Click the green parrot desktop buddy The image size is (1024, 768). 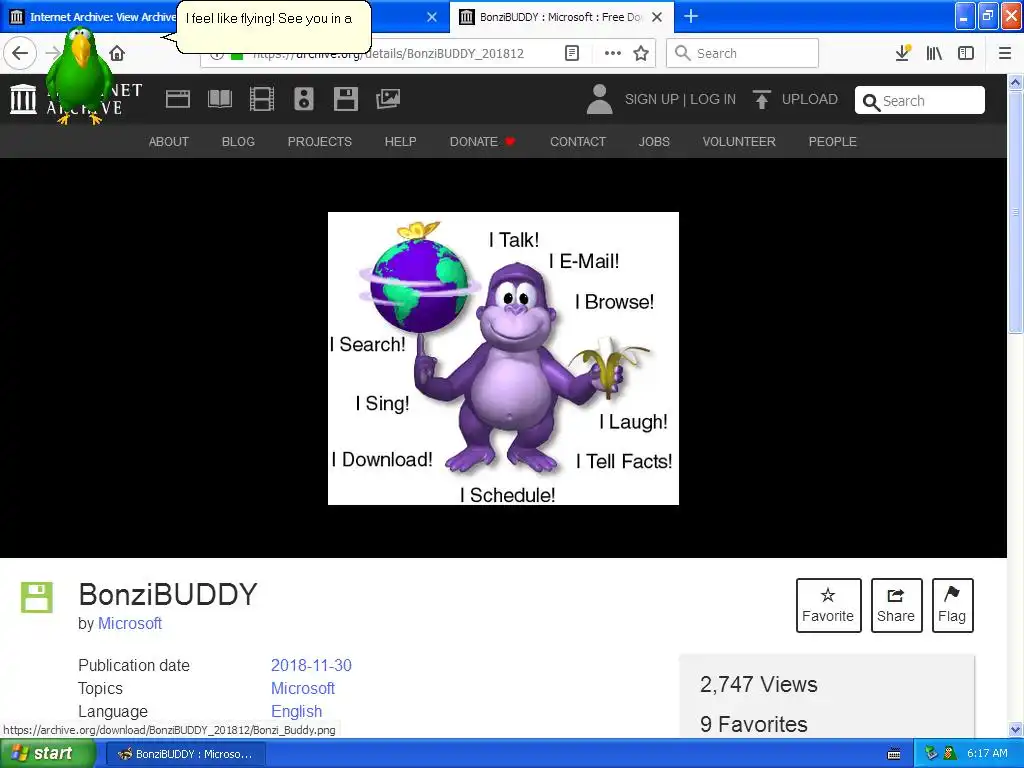click(x=80, y=75)
